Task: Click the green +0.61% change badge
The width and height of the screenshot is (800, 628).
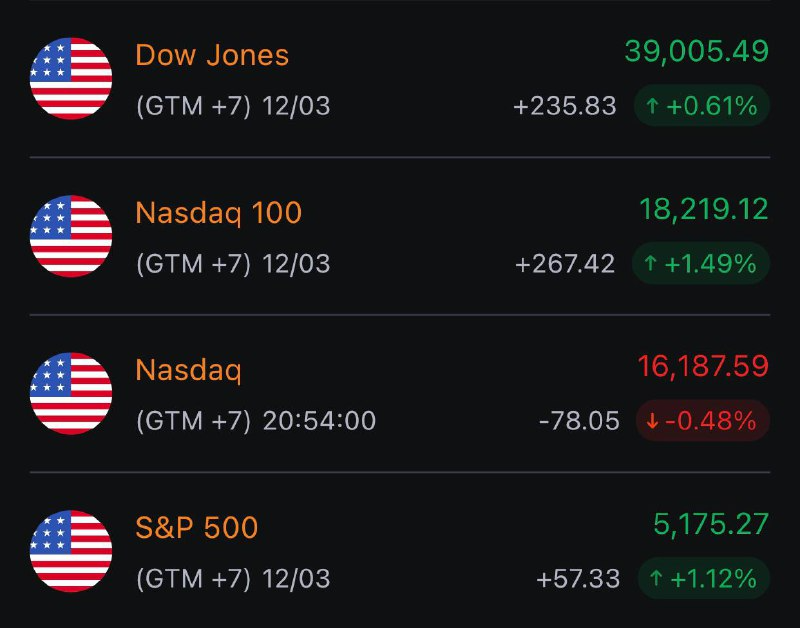Action: 702,106
